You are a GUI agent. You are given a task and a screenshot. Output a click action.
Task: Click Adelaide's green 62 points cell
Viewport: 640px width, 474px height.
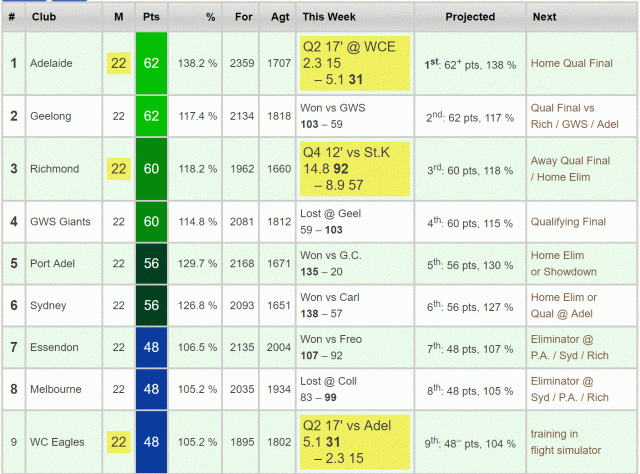tap(153, 63)
